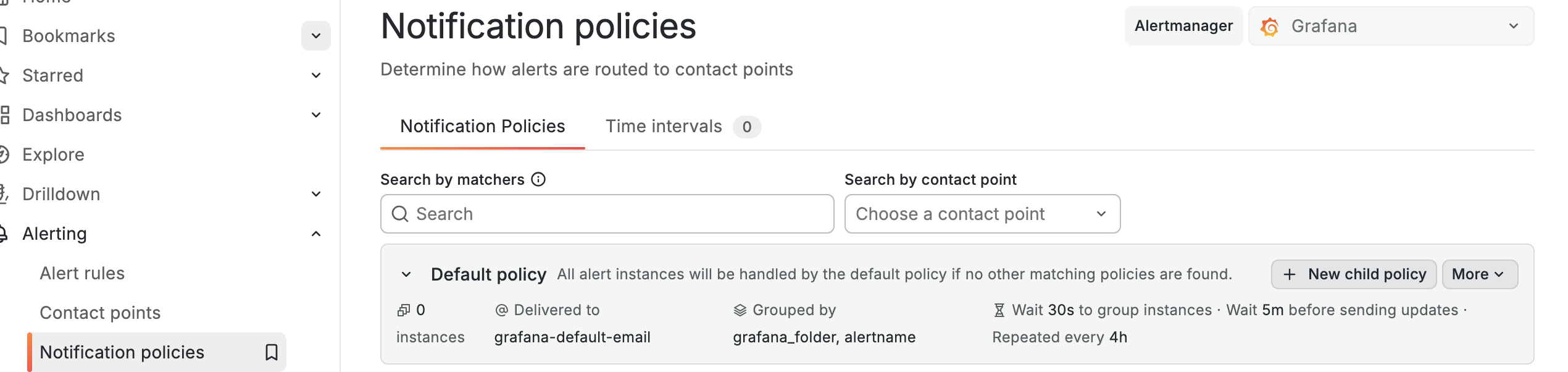Open the More dropdown on Default policy
Viewport: 1568px width, 372px height.
pyautogui.click(x=1479, y=274)
